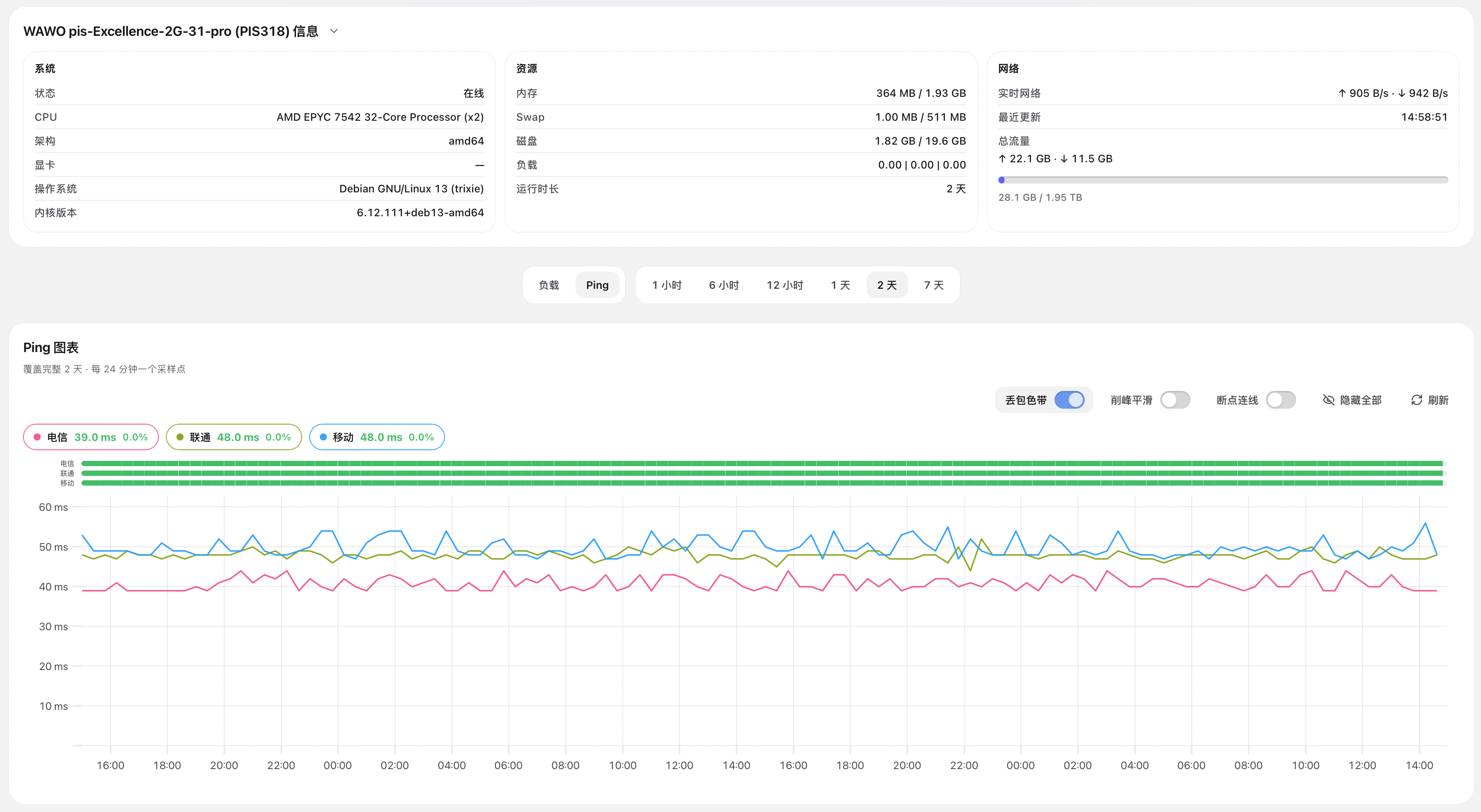Choose the 1 天 time range

pyautogui.click(x=840, y=285)
